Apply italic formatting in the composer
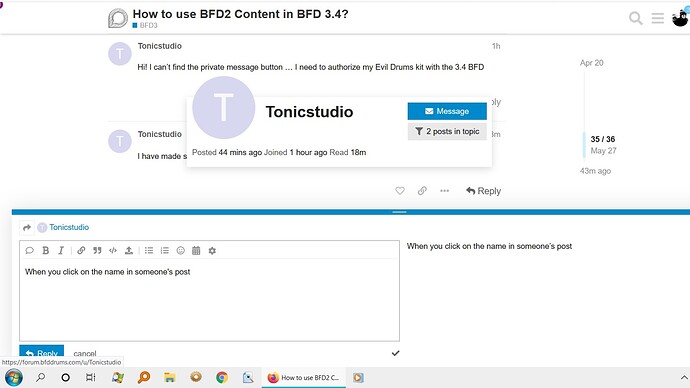The width and height of the screenshot is (690, 388). click(61, 250)
